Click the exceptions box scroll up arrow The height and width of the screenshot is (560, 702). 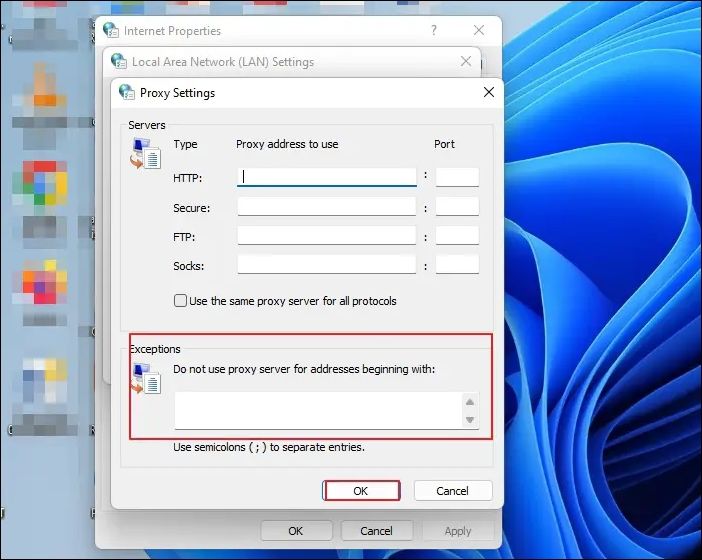pos(470,402)
